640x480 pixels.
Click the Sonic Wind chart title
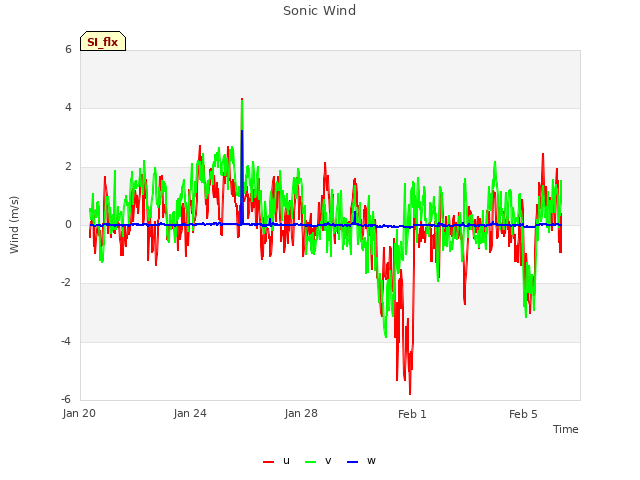[x=320, y=11]
